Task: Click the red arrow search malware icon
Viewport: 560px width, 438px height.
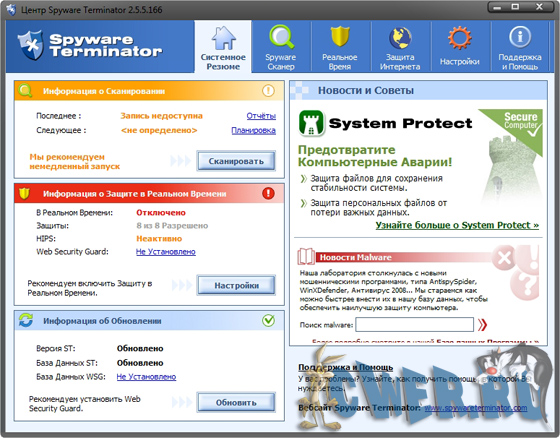Action: pyautogui.click(x=482, y=325)
